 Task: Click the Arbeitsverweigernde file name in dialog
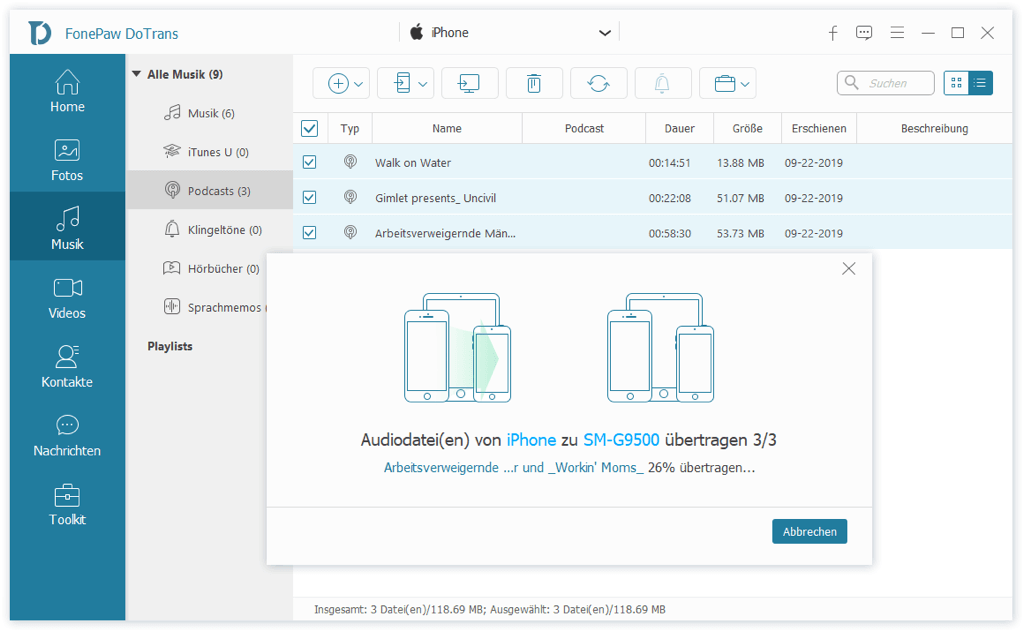(x=513, y=467)
